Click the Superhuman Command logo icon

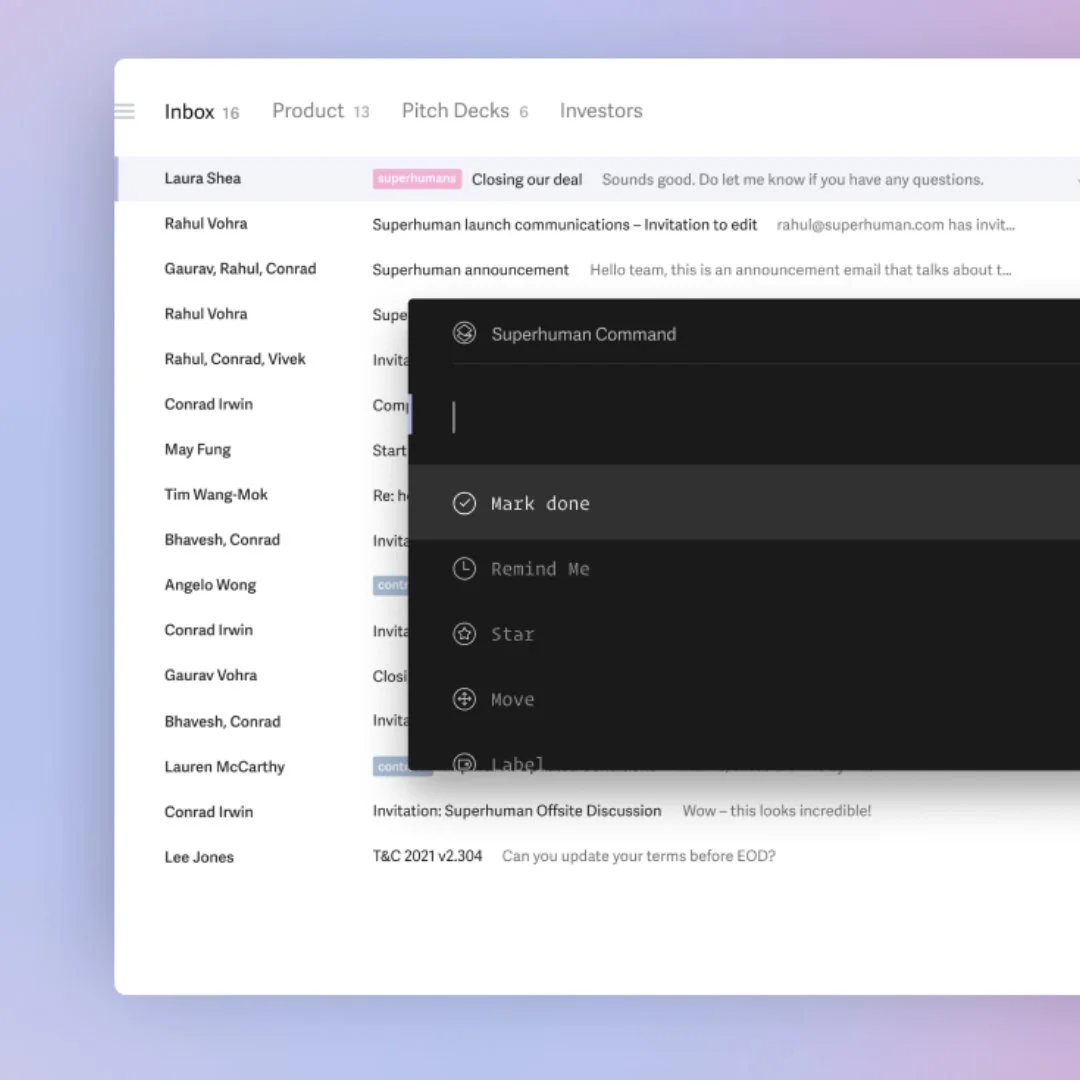click(x=464, y=333)
